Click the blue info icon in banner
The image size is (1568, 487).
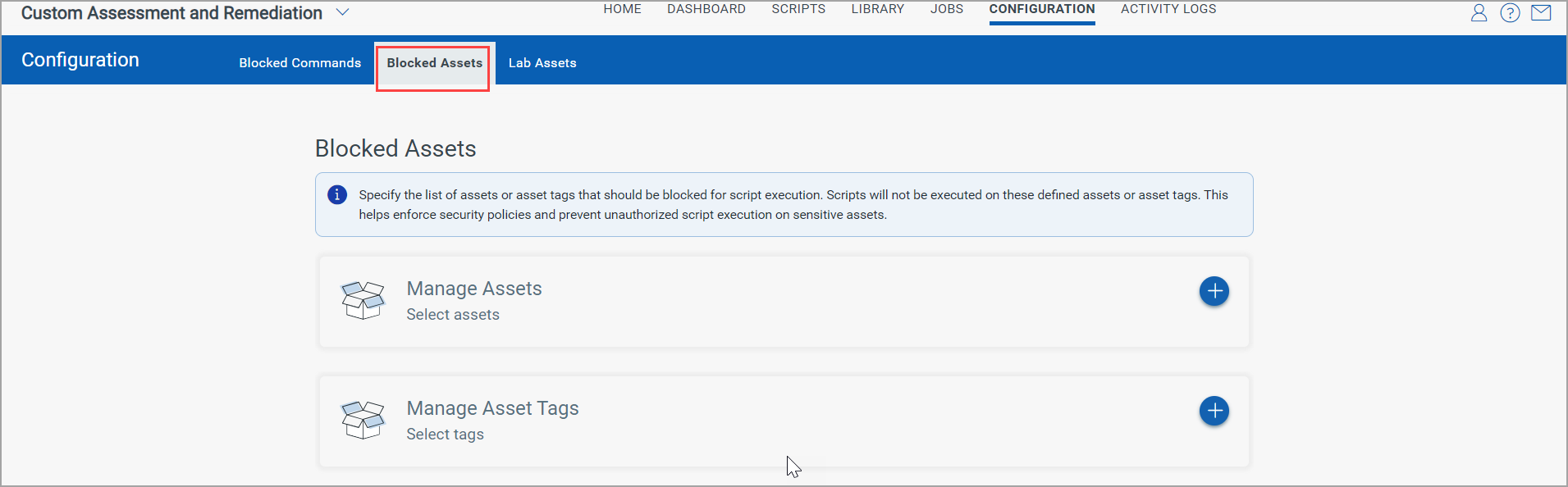coord(337,195)
